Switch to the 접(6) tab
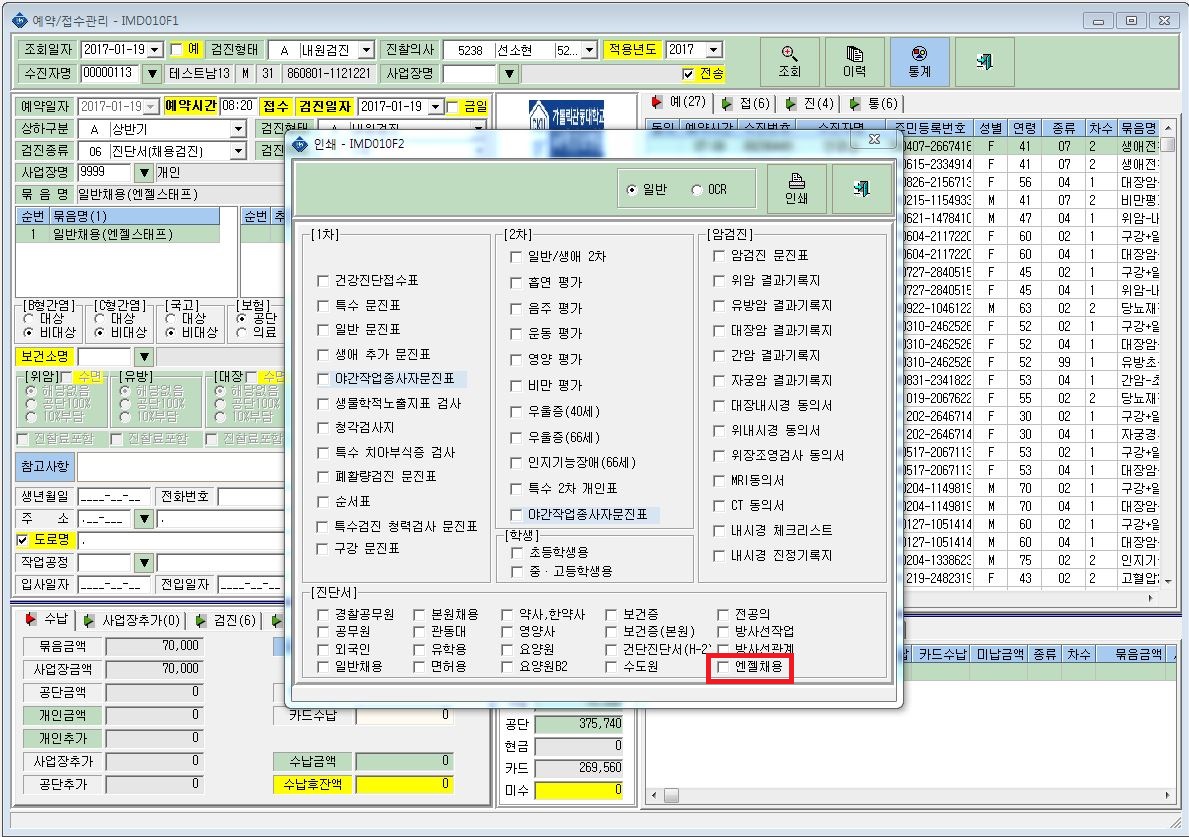Image resolution: width=1189 pixels, height=837 pixels. (746, 103)
